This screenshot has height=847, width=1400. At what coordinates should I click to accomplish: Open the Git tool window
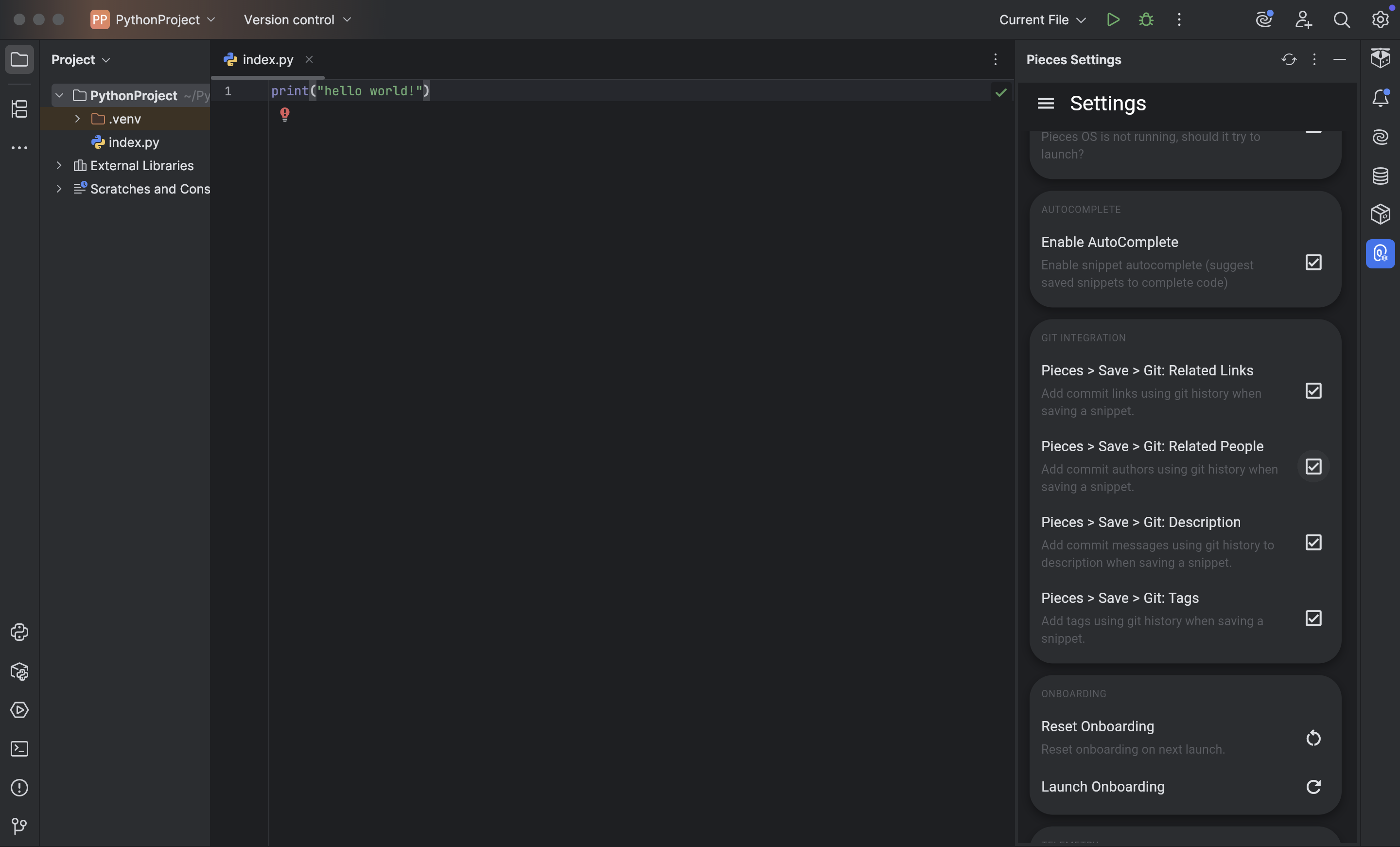click(19, 826)
